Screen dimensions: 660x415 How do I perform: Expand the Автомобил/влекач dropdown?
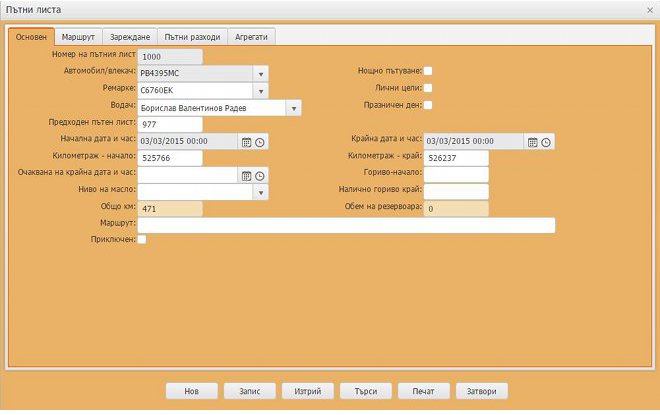pyautogui.click(x=261, y=74)
